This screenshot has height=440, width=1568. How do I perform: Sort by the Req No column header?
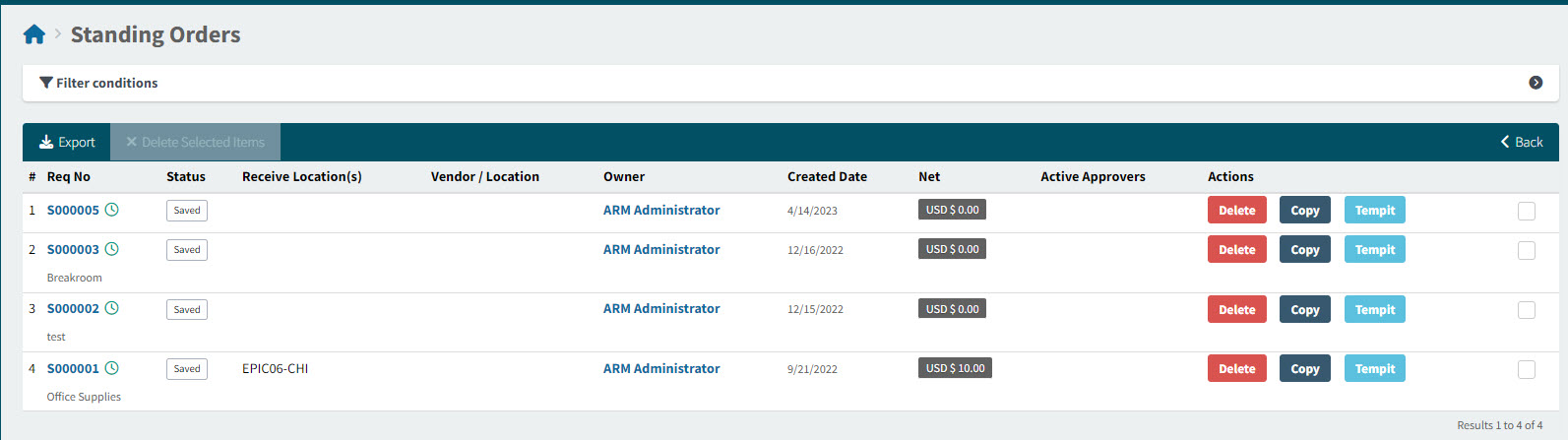coord(69,177)
